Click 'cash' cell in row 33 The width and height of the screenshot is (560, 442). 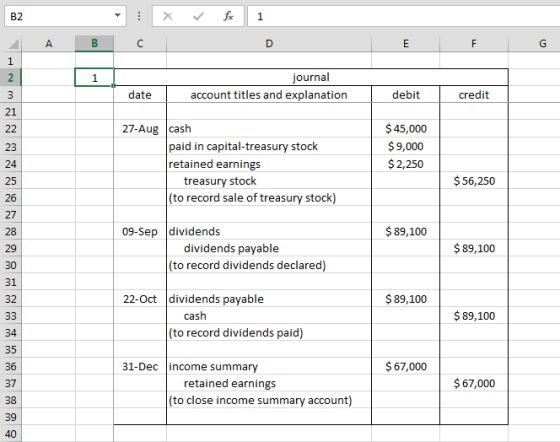point(269,316)
